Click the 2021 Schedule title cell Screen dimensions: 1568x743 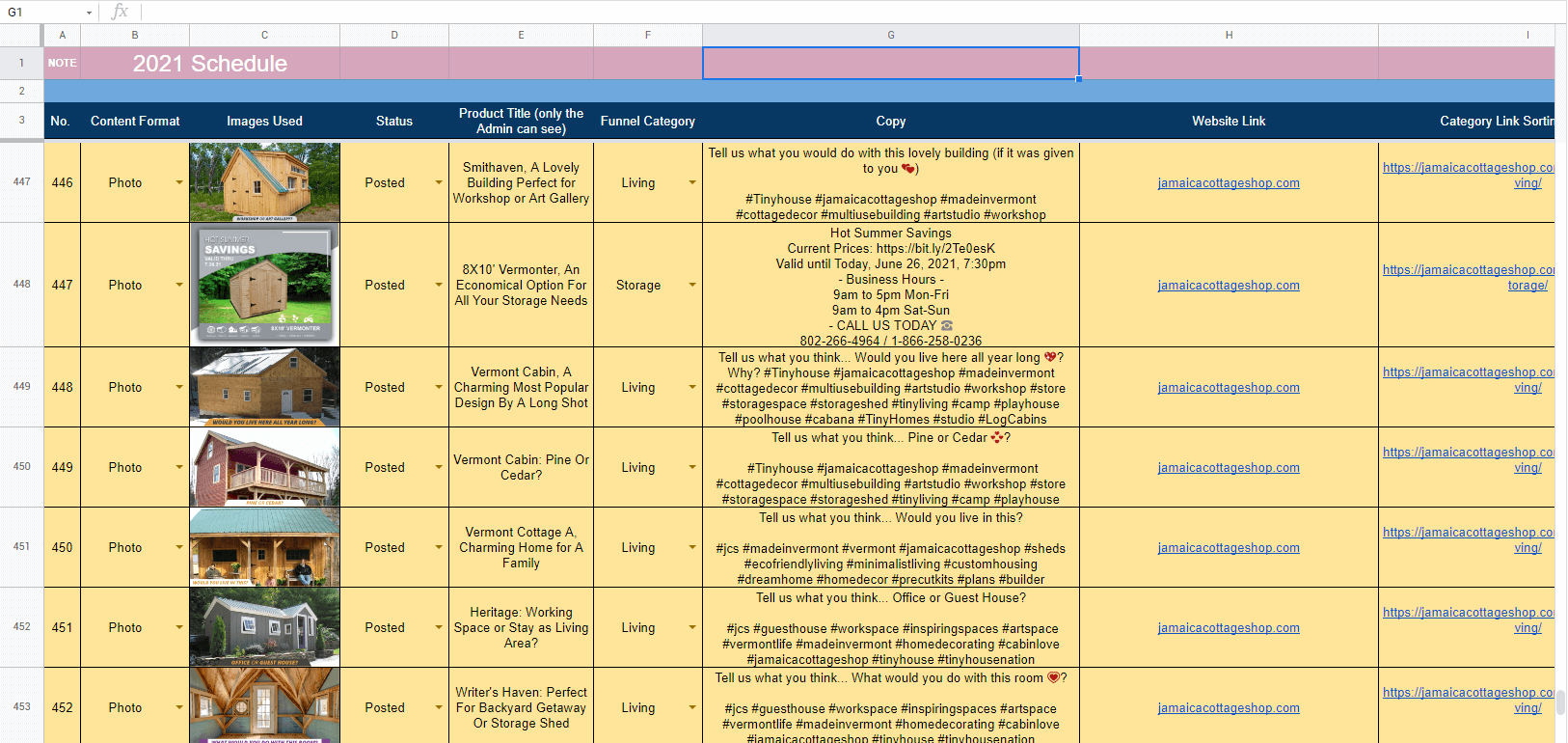tap(210, 64)
